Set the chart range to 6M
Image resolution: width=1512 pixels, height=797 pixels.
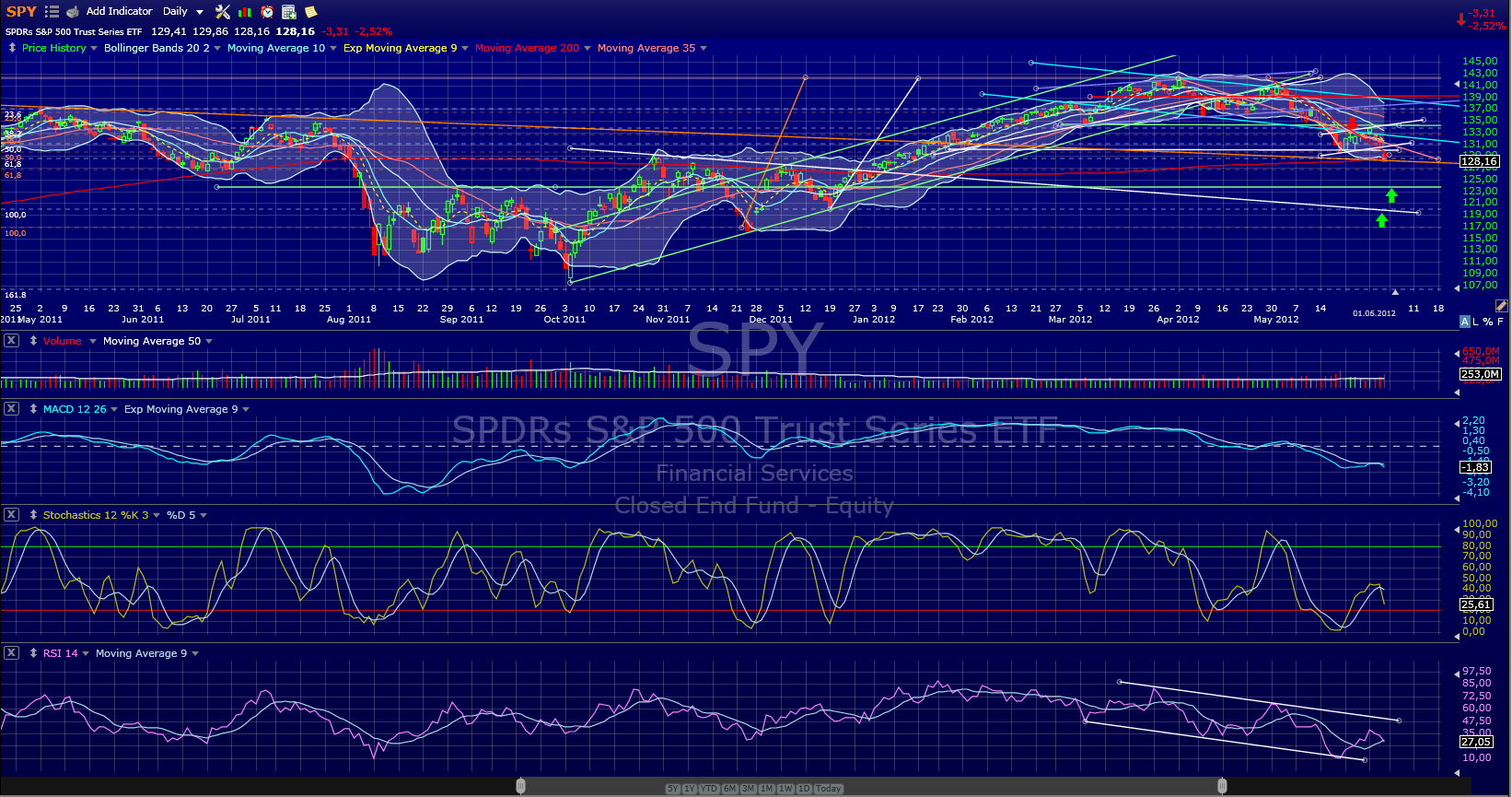pyautogui.click(x=730, y=789)
